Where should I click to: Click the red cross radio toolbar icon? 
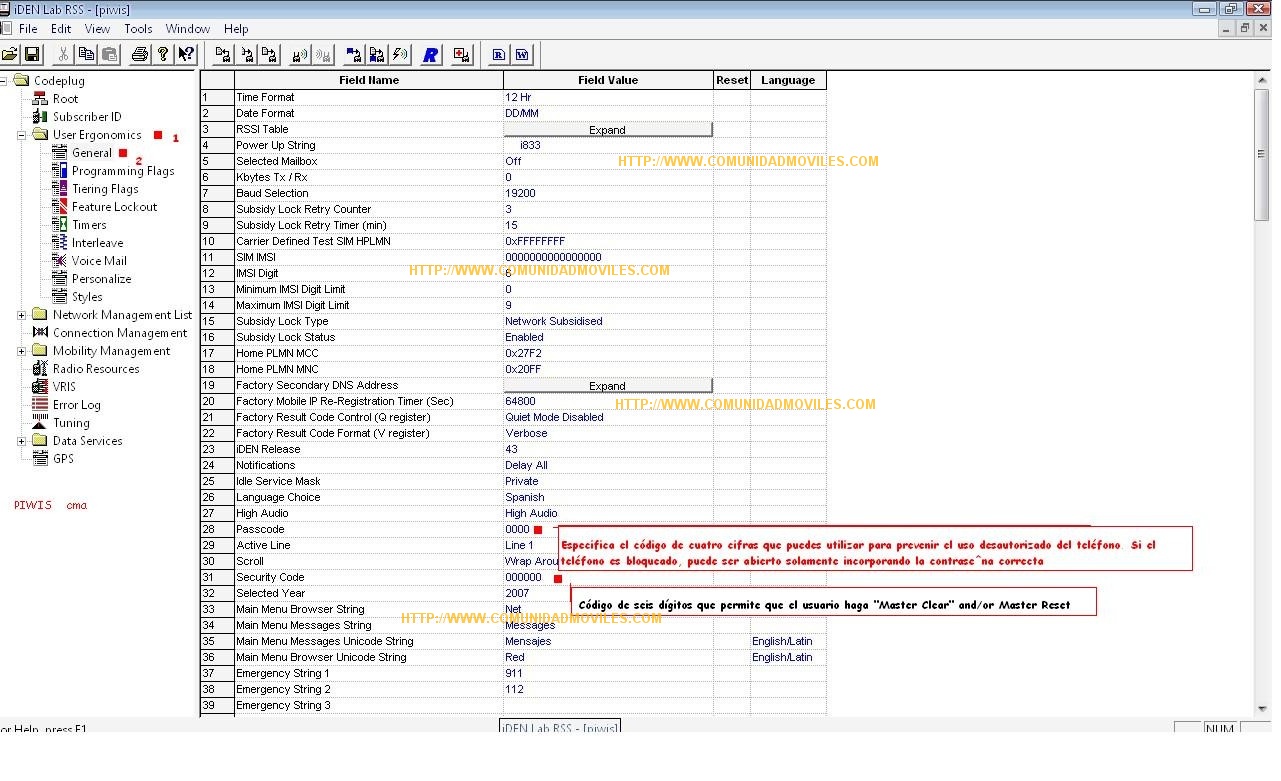[x=461, y=54]
